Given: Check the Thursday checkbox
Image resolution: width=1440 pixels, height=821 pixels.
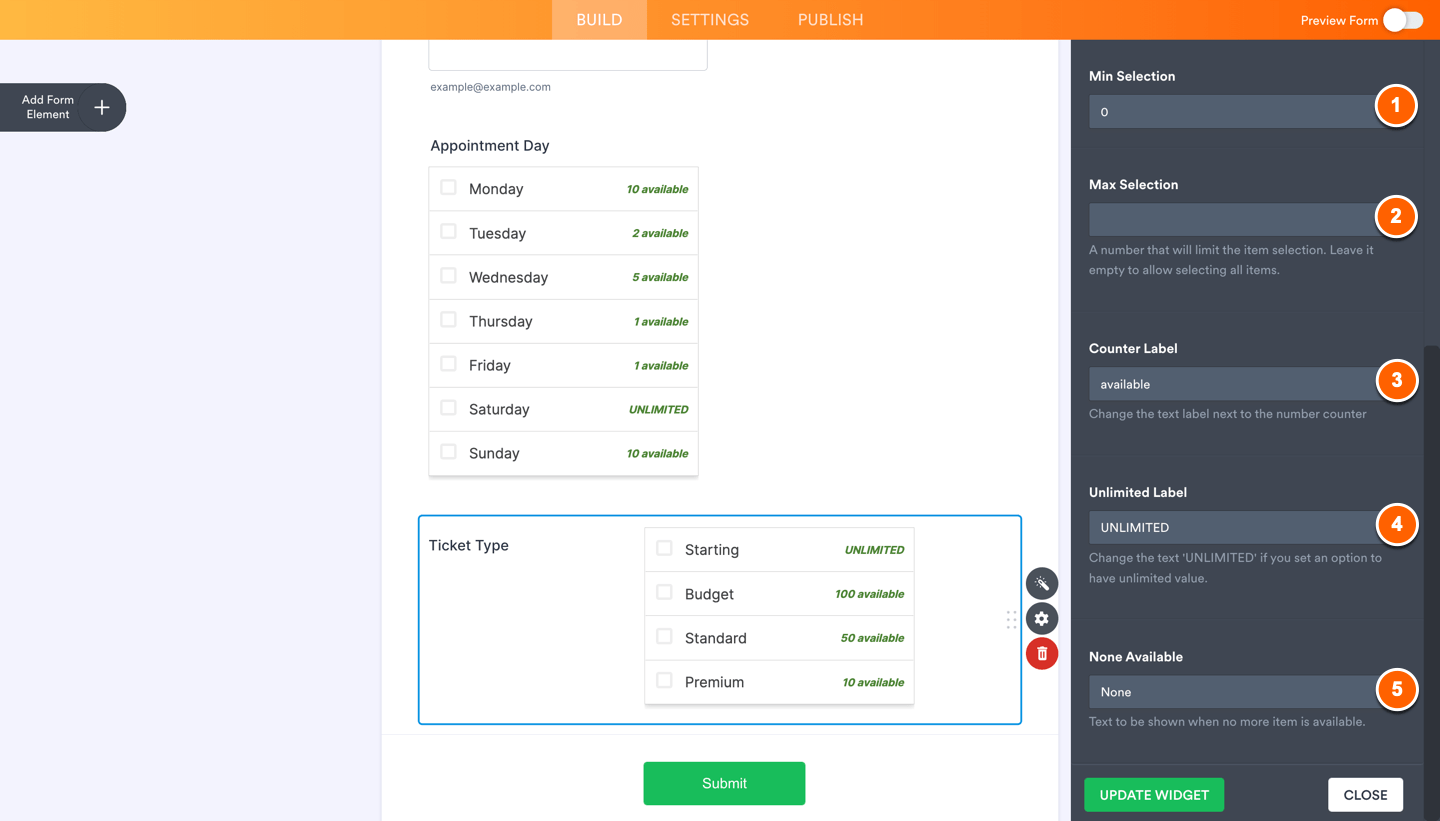Looking at the screenshot, I should point(448,320).
